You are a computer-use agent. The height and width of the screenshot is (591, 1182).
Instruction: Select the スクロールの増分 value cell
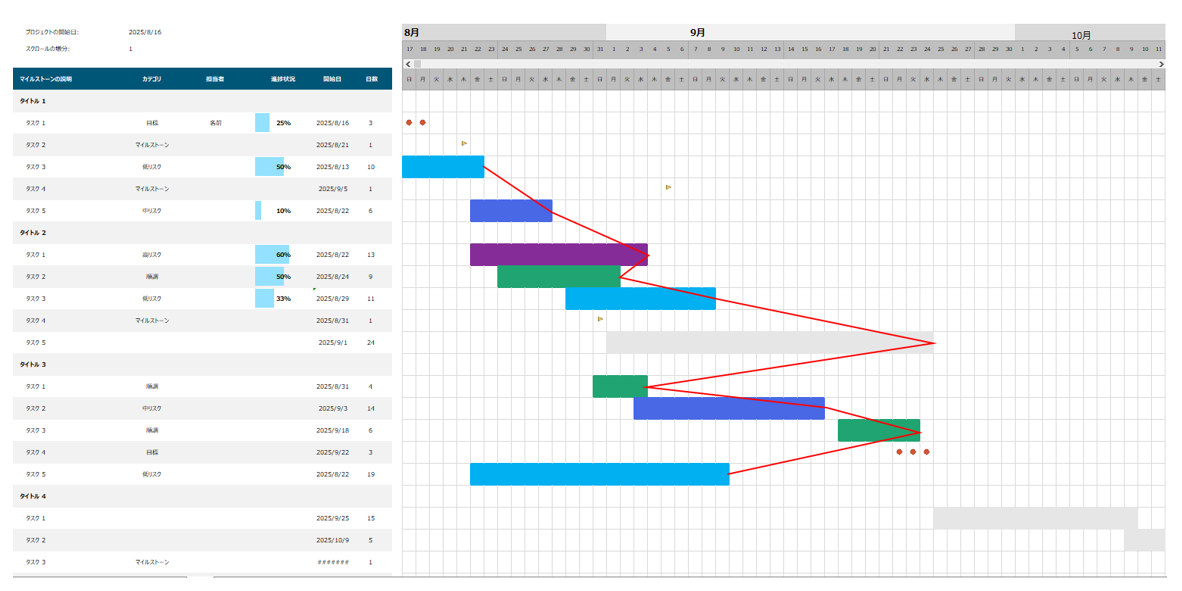coord(130,48)
